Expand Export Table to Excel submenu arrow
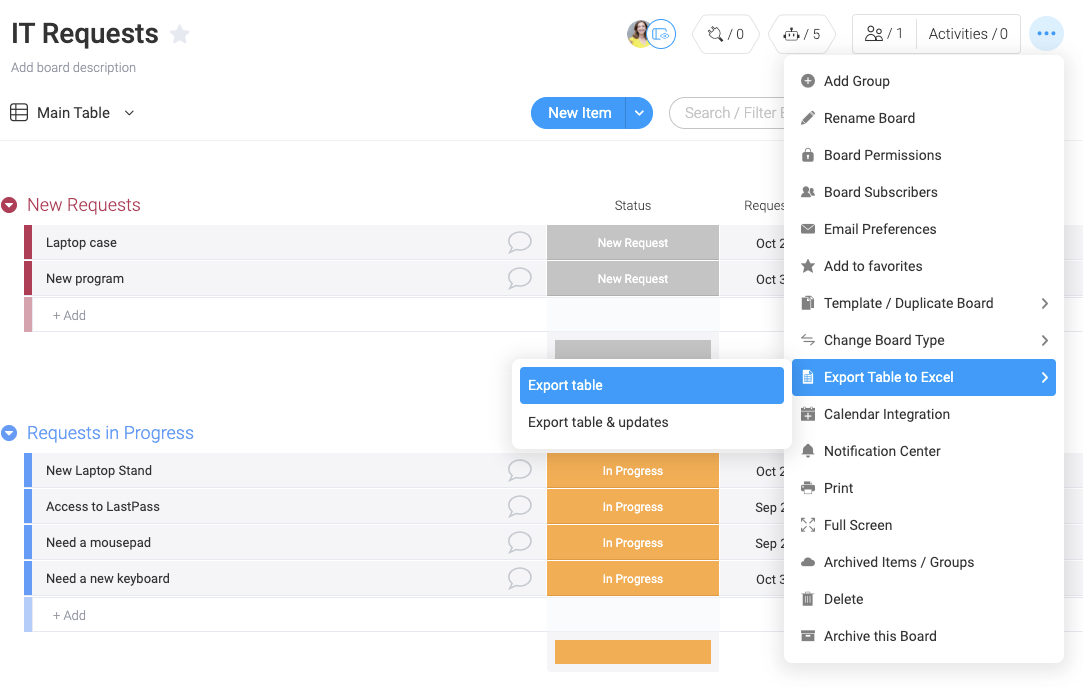The width and height of the screenshot is (1083, 688). pos(1044,377)
